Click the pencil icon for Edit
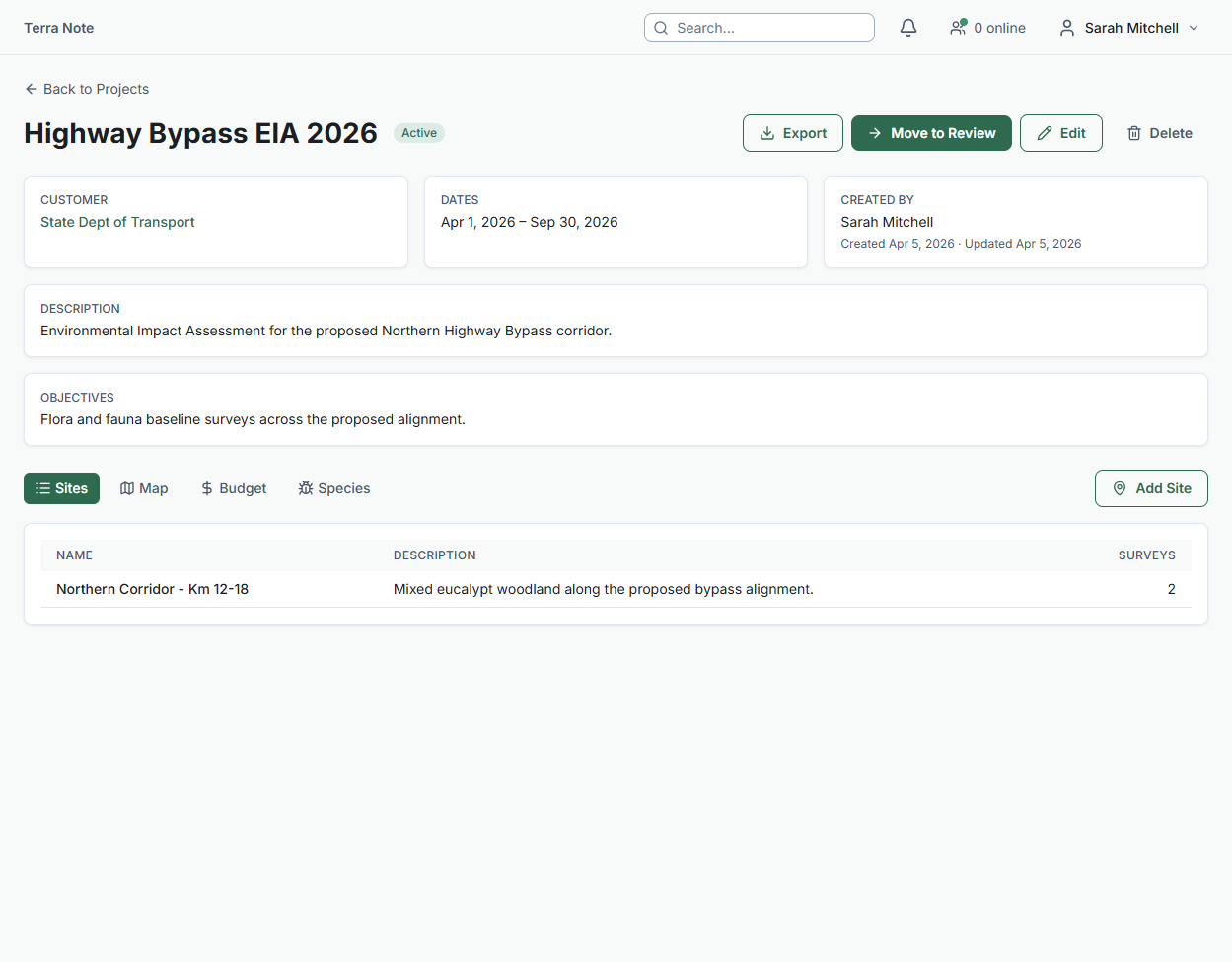 [x=1045, y=133]
